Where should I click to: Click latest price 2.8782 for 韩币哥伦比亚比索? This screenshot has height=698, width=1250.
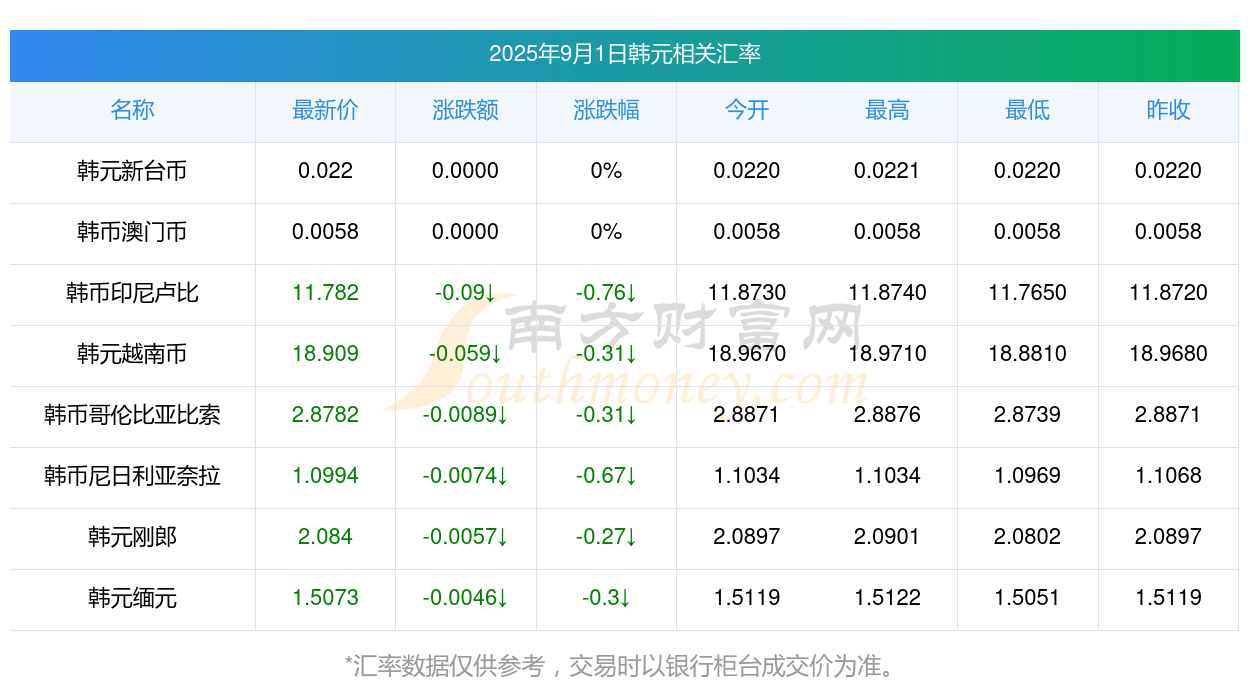pos(325,415)
